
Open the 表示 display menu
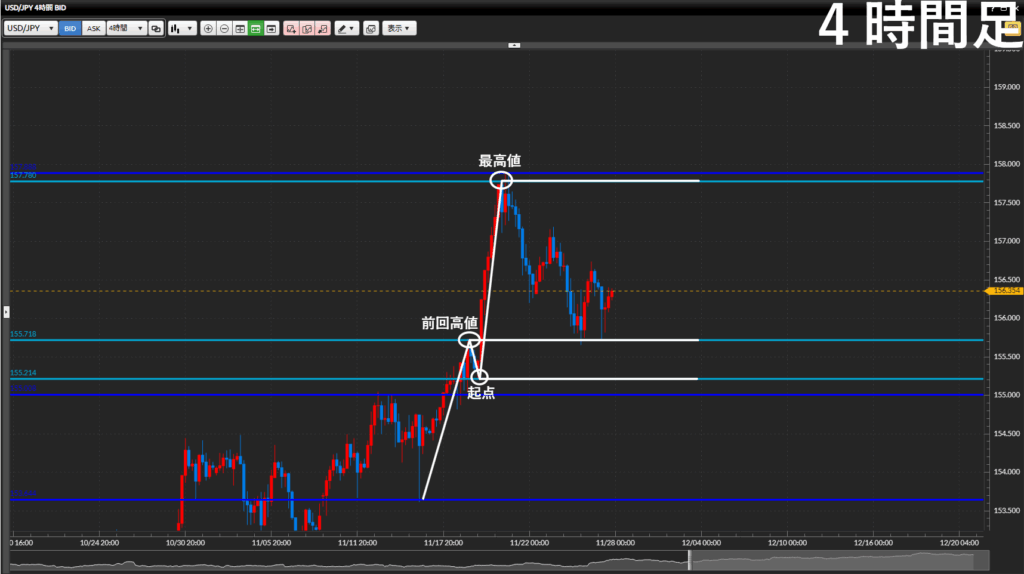point(400,28)
